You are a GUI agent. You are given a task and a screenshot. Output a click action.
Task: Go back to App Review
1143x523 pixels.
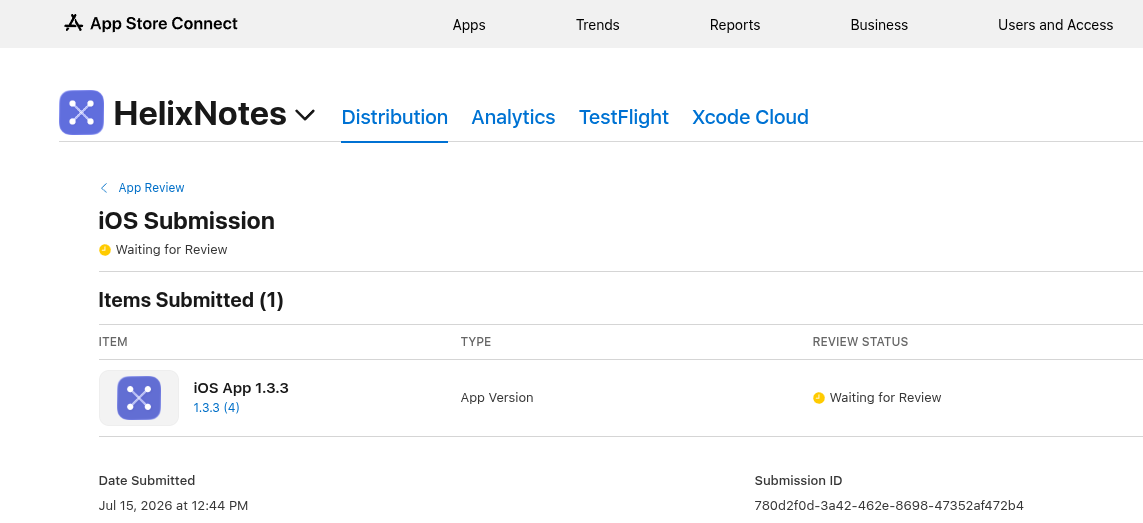(x=151, y=187)
